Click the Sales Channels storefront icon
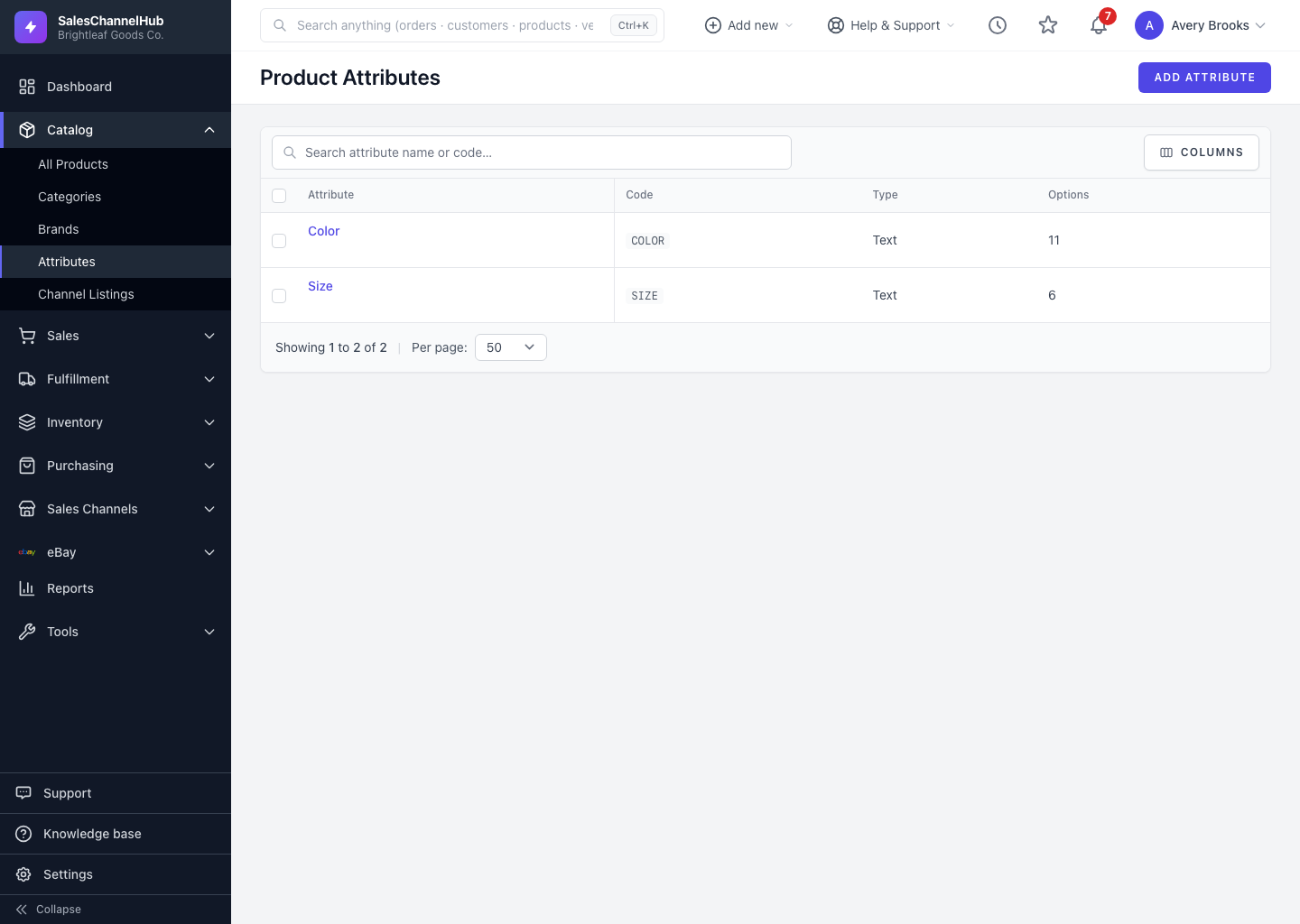This screenshot has height=924, width=1300. [27, 509]
